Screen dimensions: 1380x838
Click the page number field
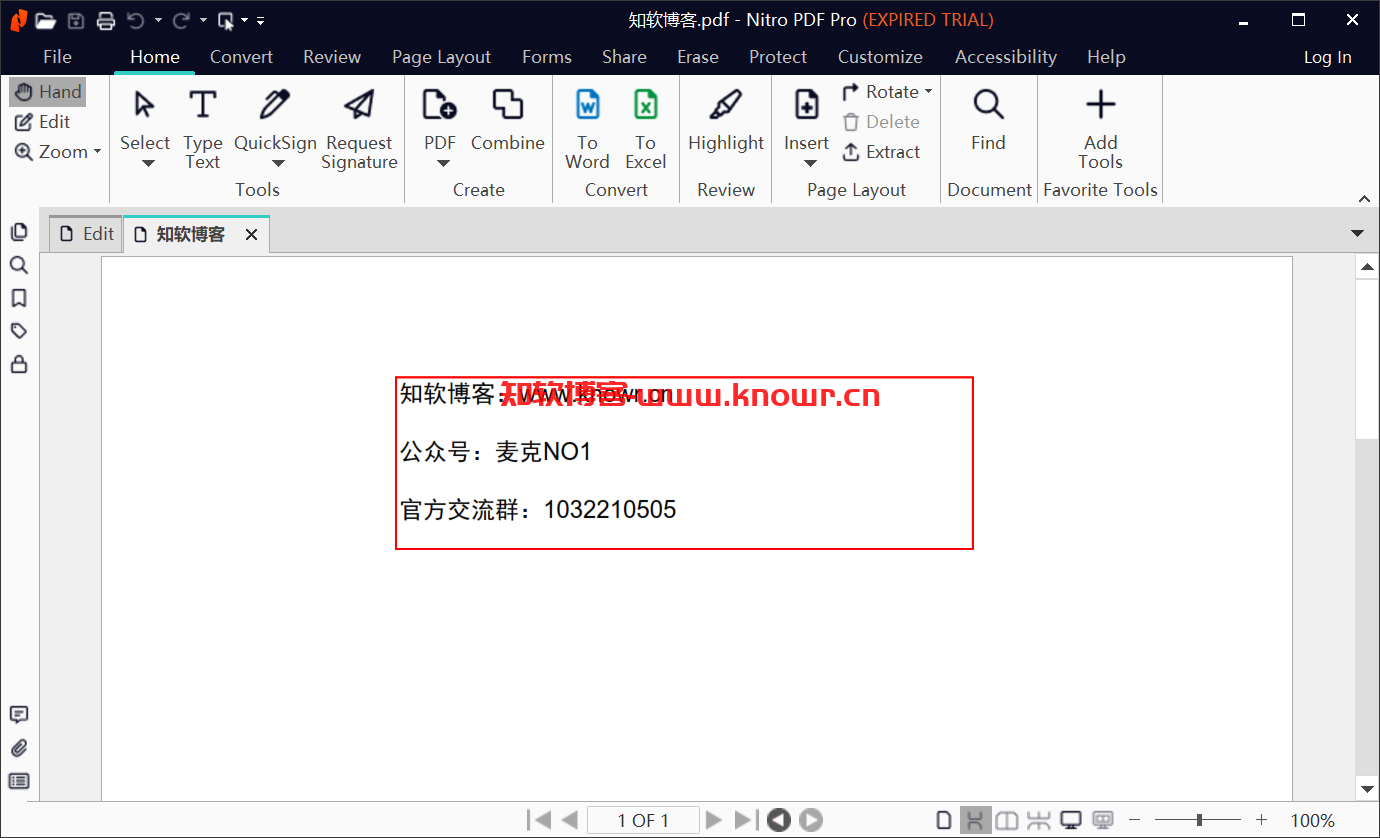tap(642, 820)
